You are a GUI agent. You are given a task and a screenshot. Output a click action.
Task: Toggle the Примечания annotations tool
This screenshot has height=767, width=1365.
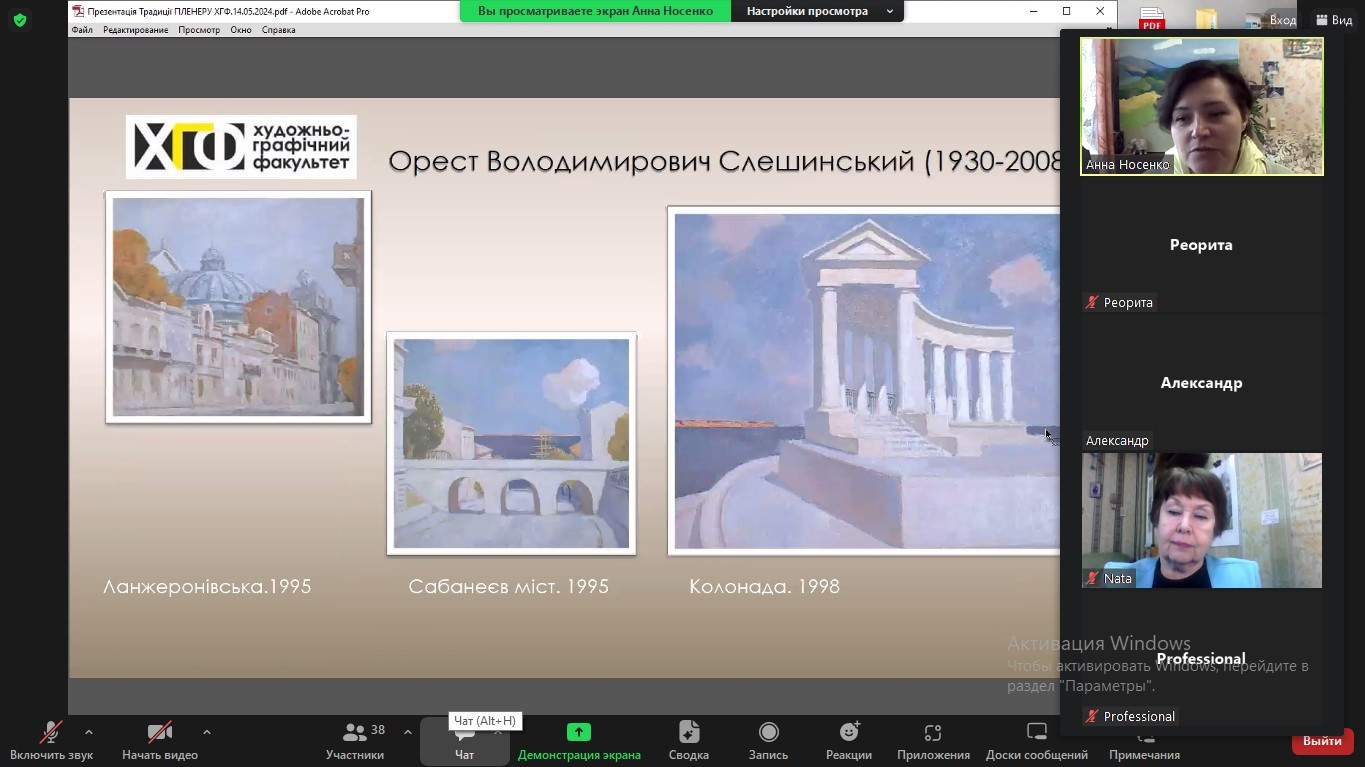point(1144,741)
